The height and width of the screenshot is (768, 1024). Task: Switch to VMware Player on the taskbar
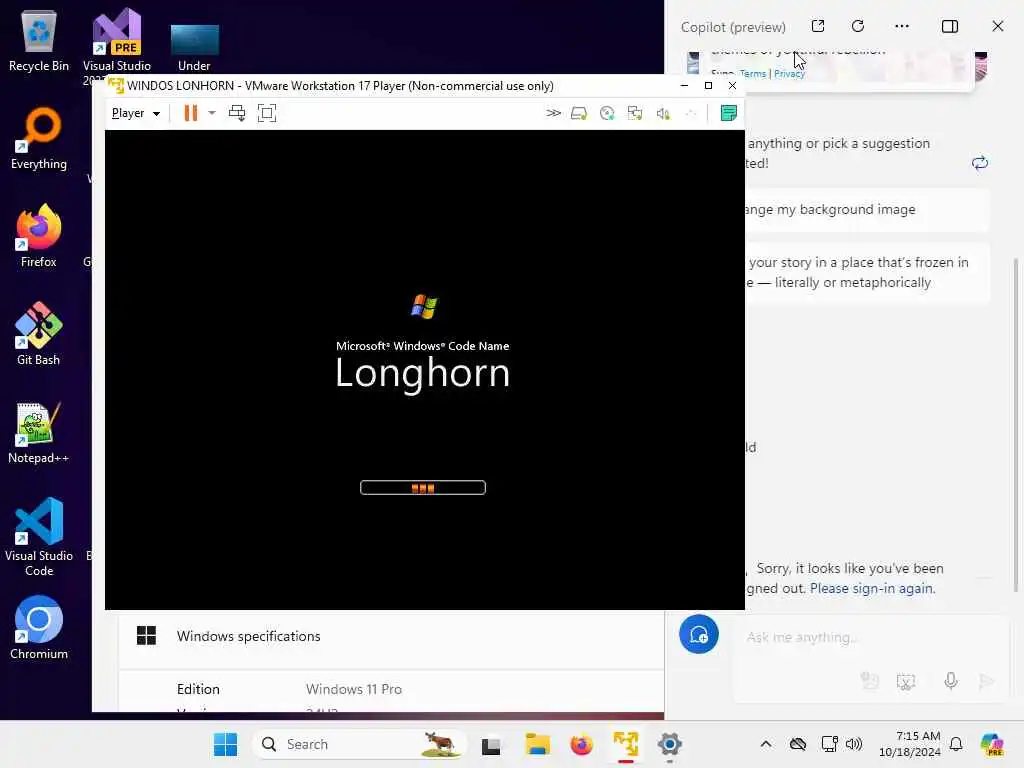[x=626, y=744]
